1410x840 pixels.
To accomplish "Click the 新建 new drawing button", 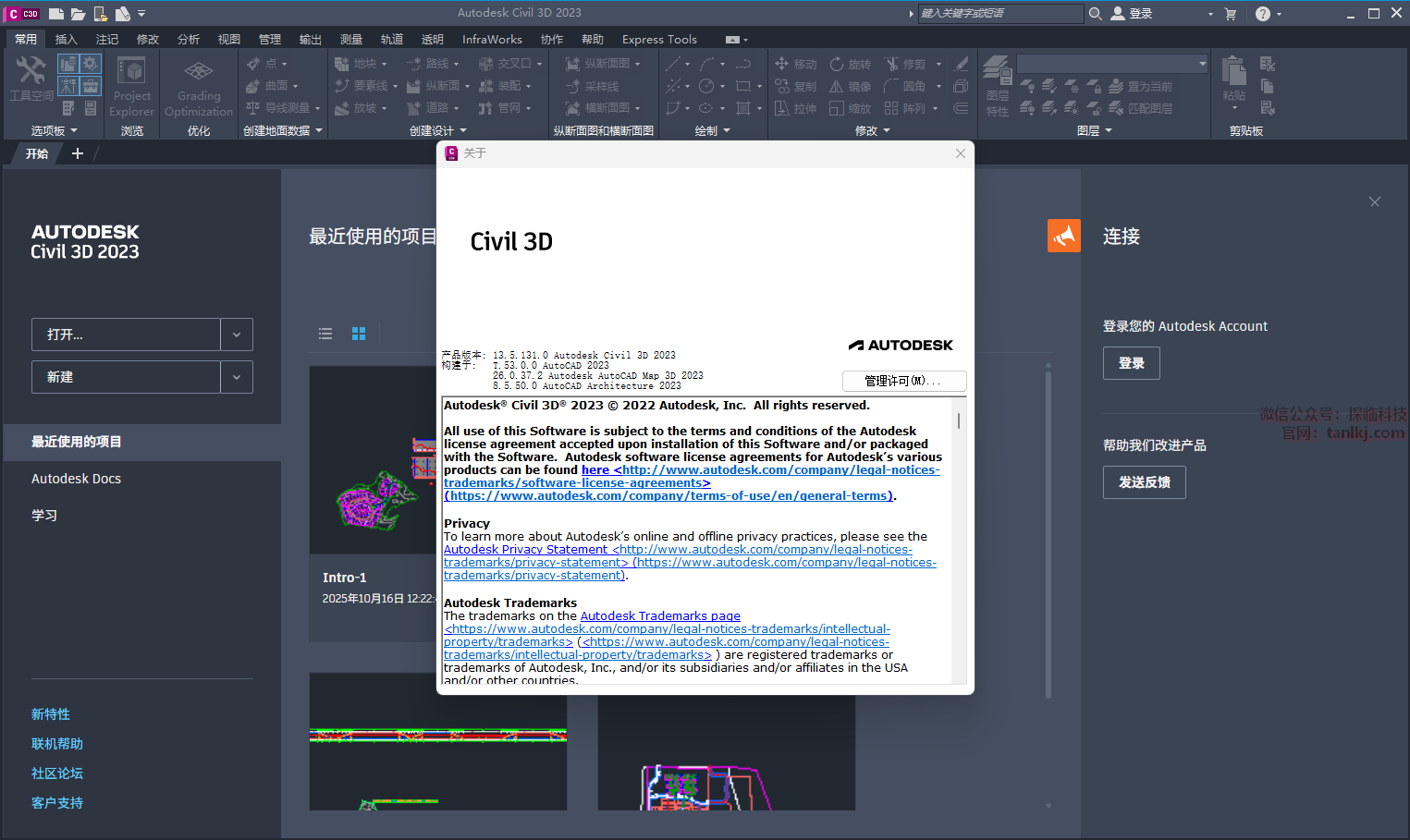I will (x=126, y=377).
